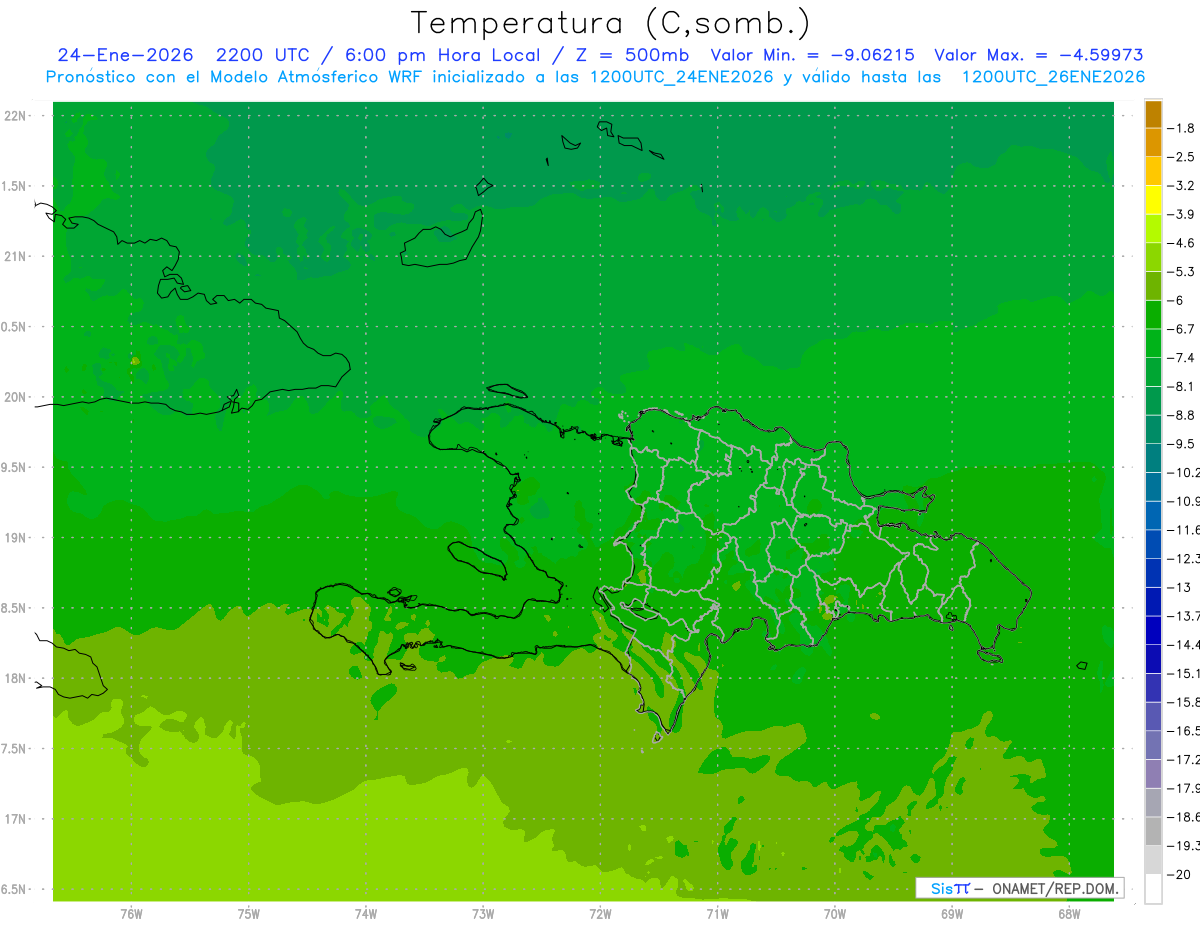The height and width of the screenshot is (927, 1200).
Task: Click the yellow swatch between -3.2 and -3.9
Action: pos(1153,200)
